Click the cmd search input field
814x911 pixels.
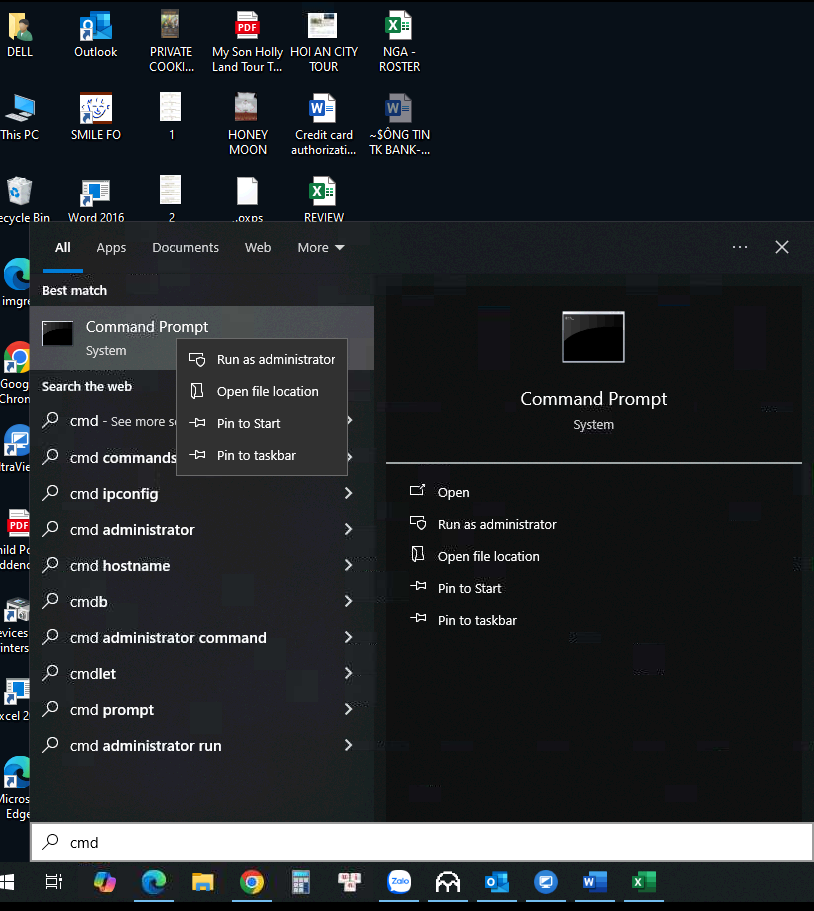420,843
